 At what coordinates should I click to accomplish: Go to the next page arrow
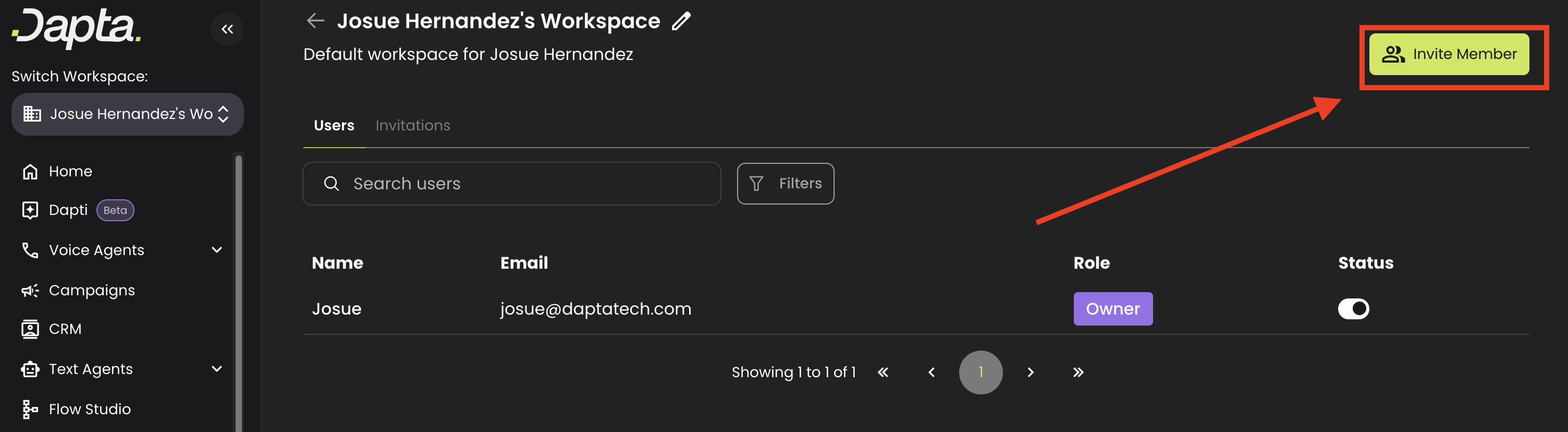click(x=1030, y=373)
